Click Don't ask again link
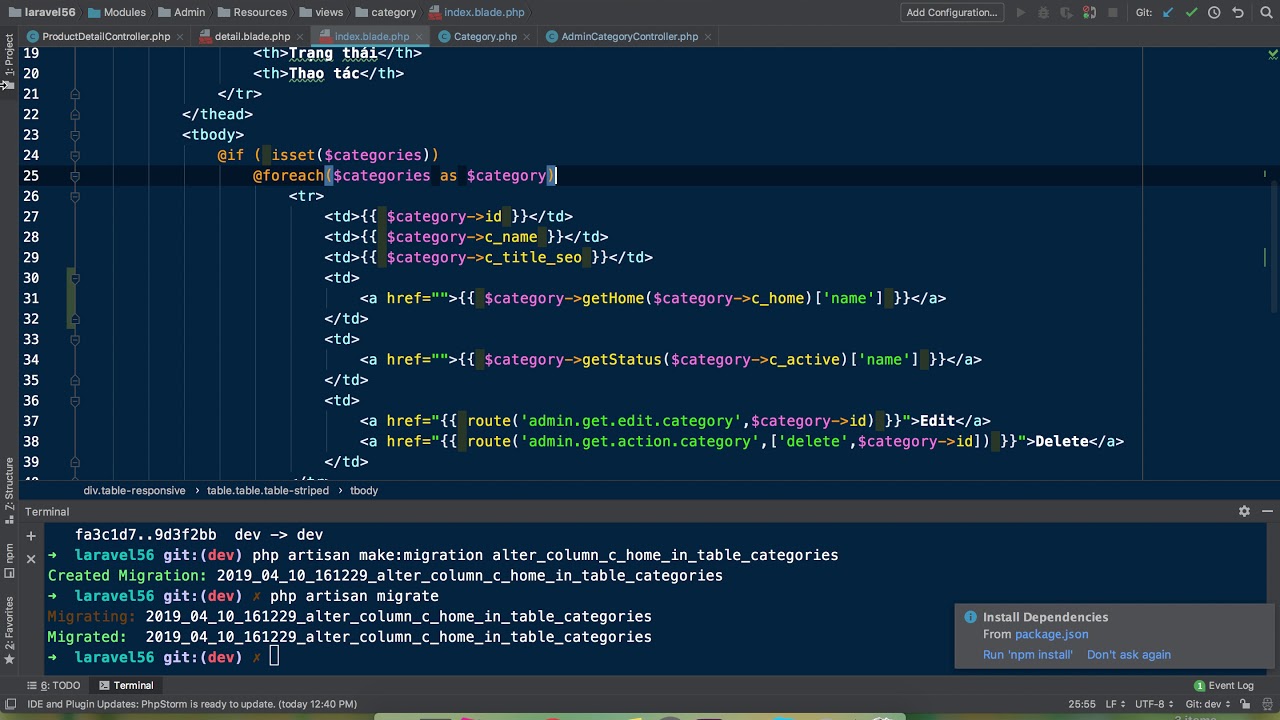 click(x=1129, y=655)
